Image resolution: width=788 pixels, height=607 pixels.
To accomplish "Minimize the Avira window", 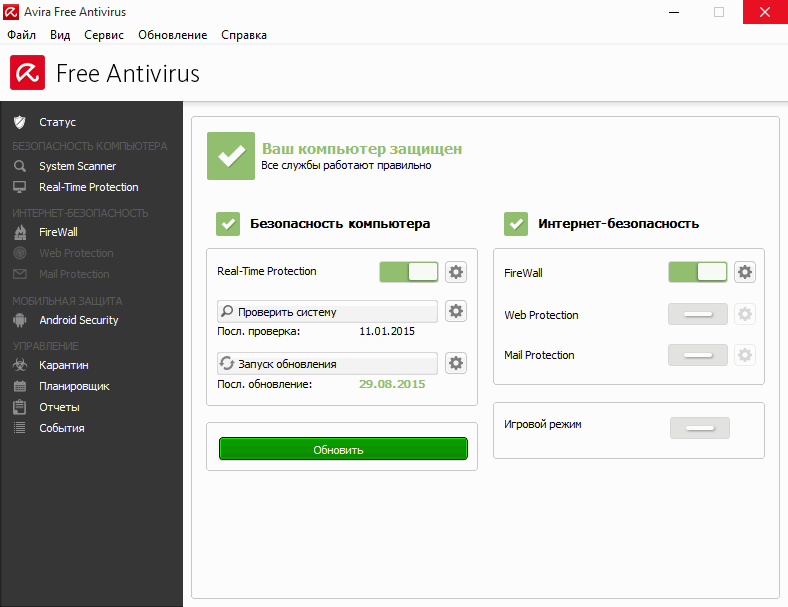I will (674, 12).
